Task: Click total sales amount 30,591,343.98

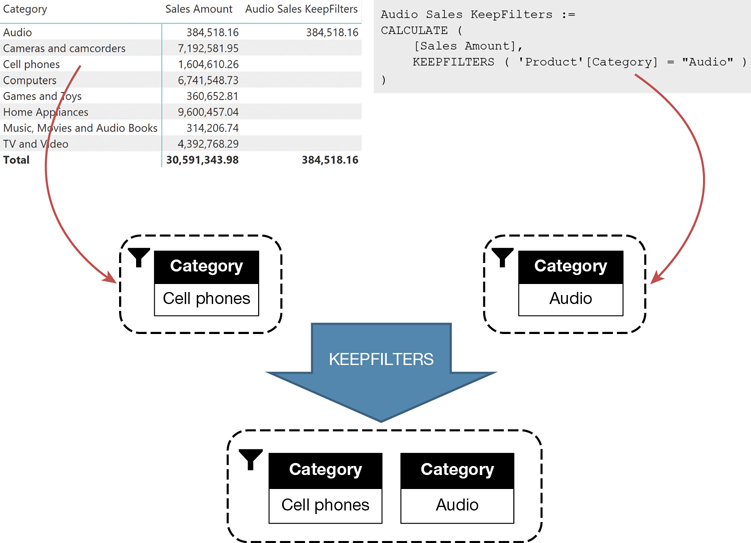Action: click(x=202, y=160)
